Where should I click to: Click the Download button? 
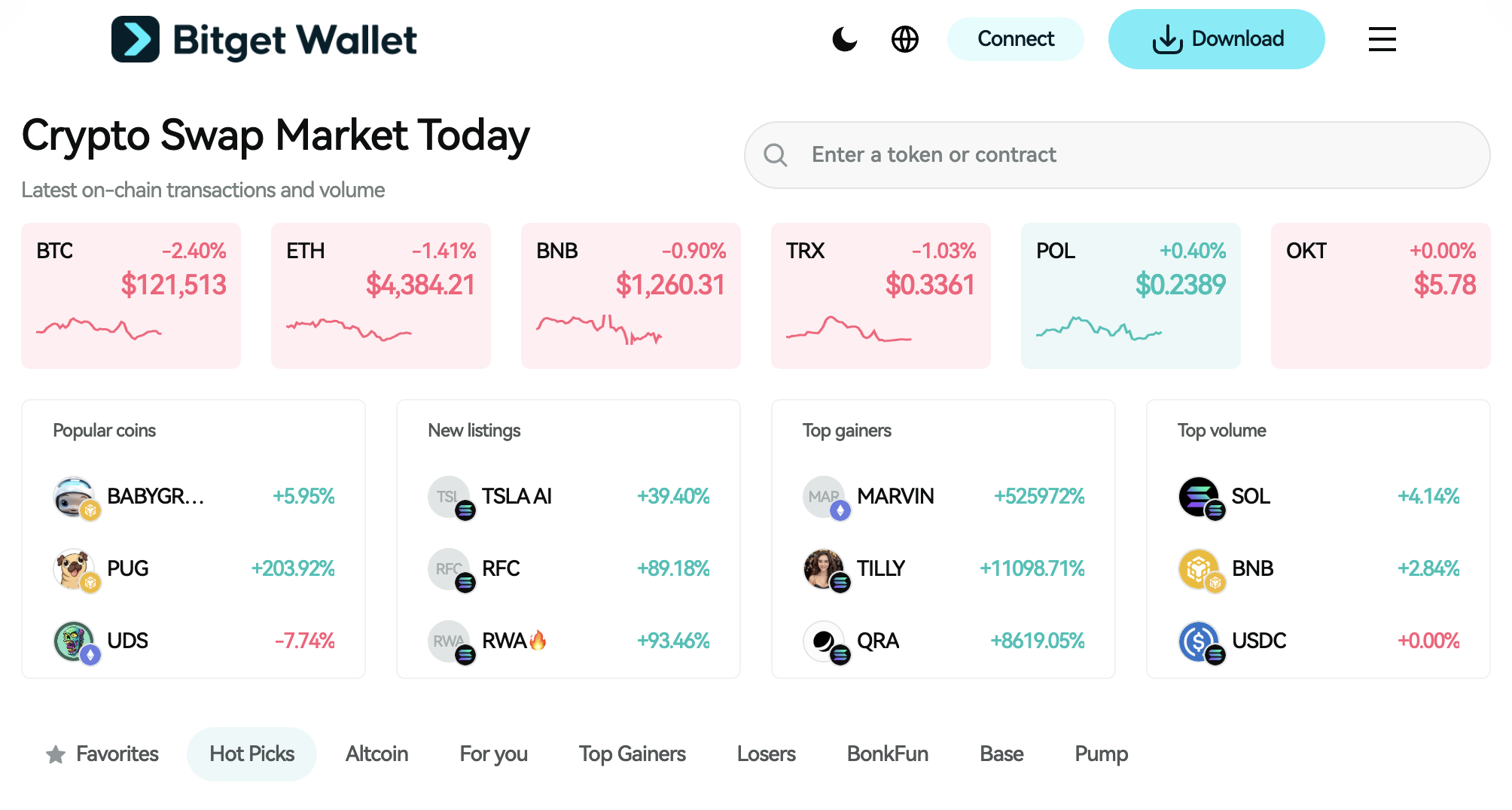coord(1216,39)
